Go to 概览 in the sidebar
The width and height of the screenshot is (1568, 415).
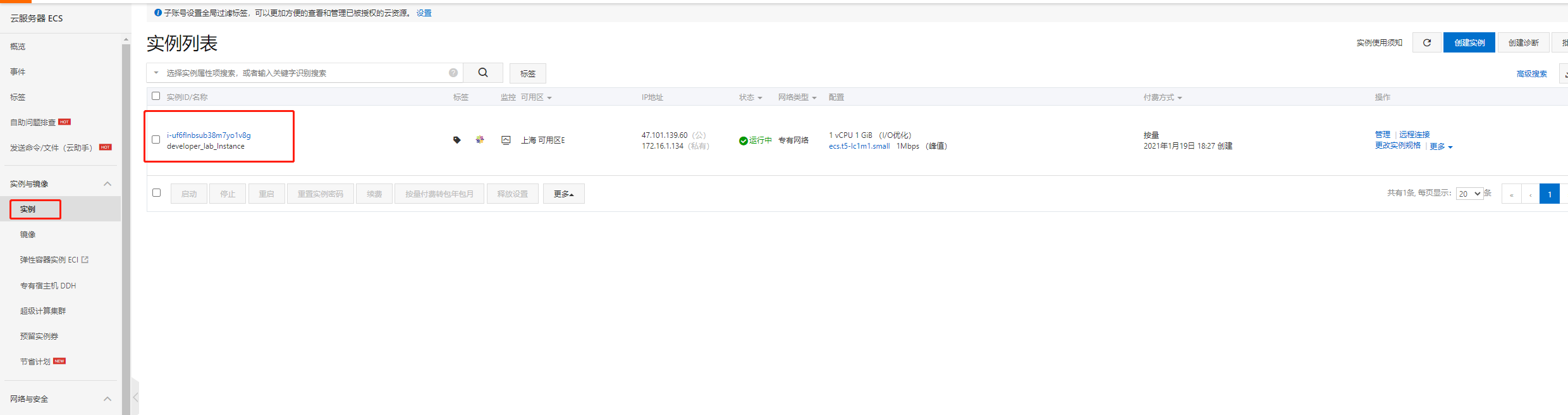point(18,47)
